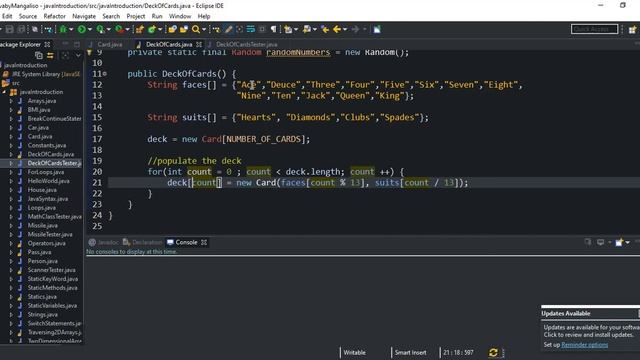Click the Open Type icon
This screenshot has height=360, width=640.
(172, 29)
